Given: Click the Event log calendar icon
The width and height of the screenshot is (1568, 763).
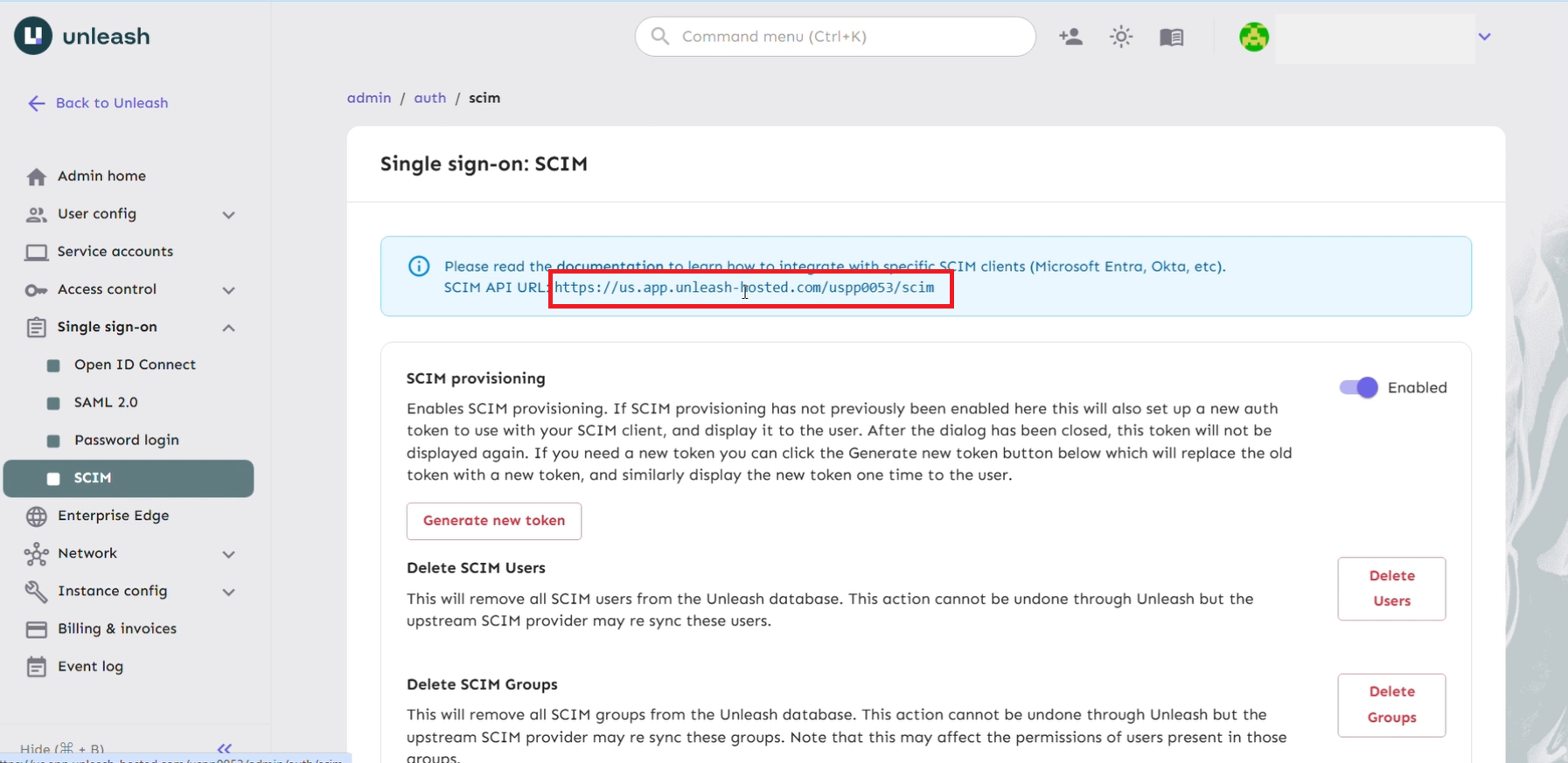Looking at the screenshot, I should pos(36,667).
